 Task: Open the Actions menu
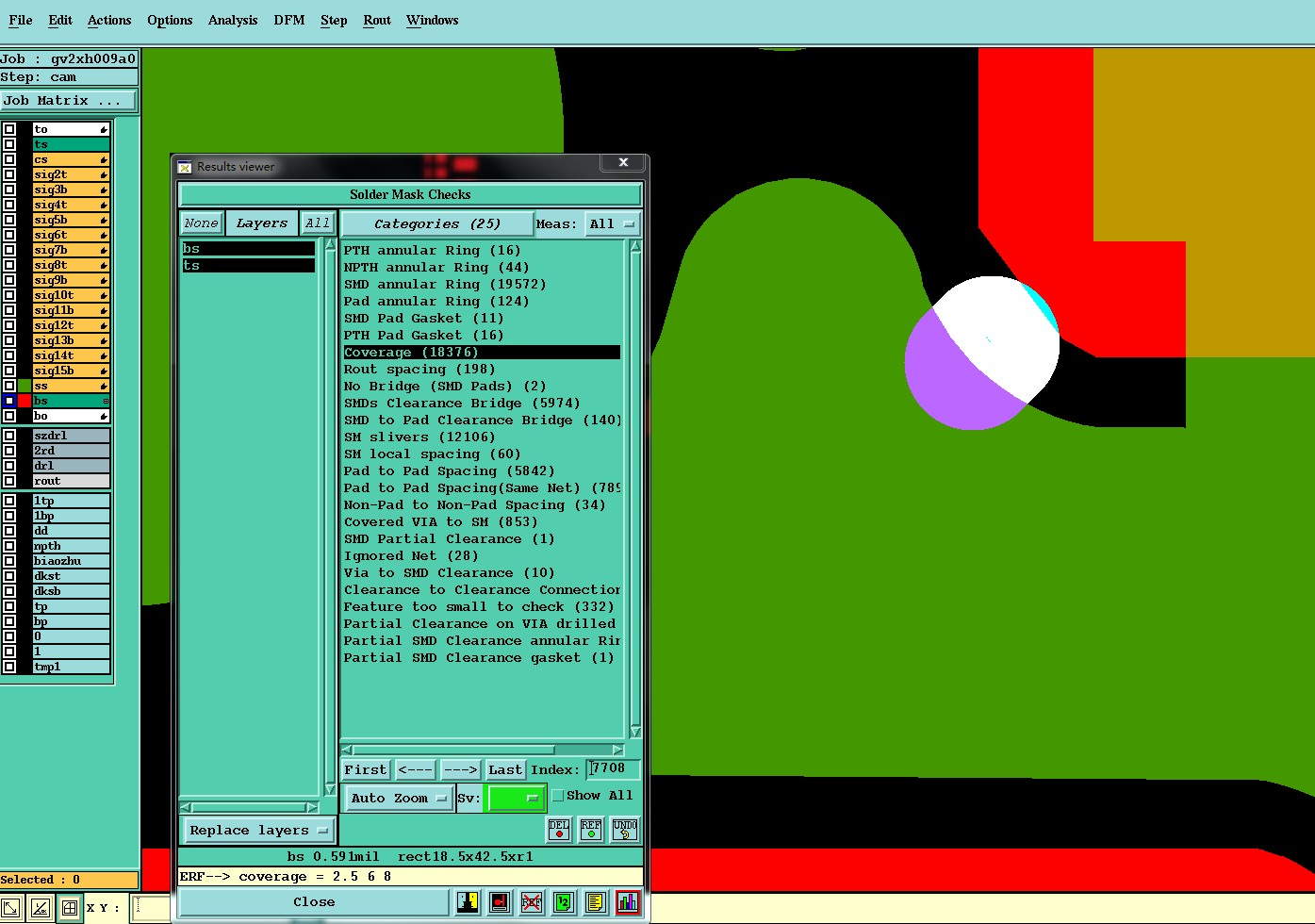[x=109, y=20]
